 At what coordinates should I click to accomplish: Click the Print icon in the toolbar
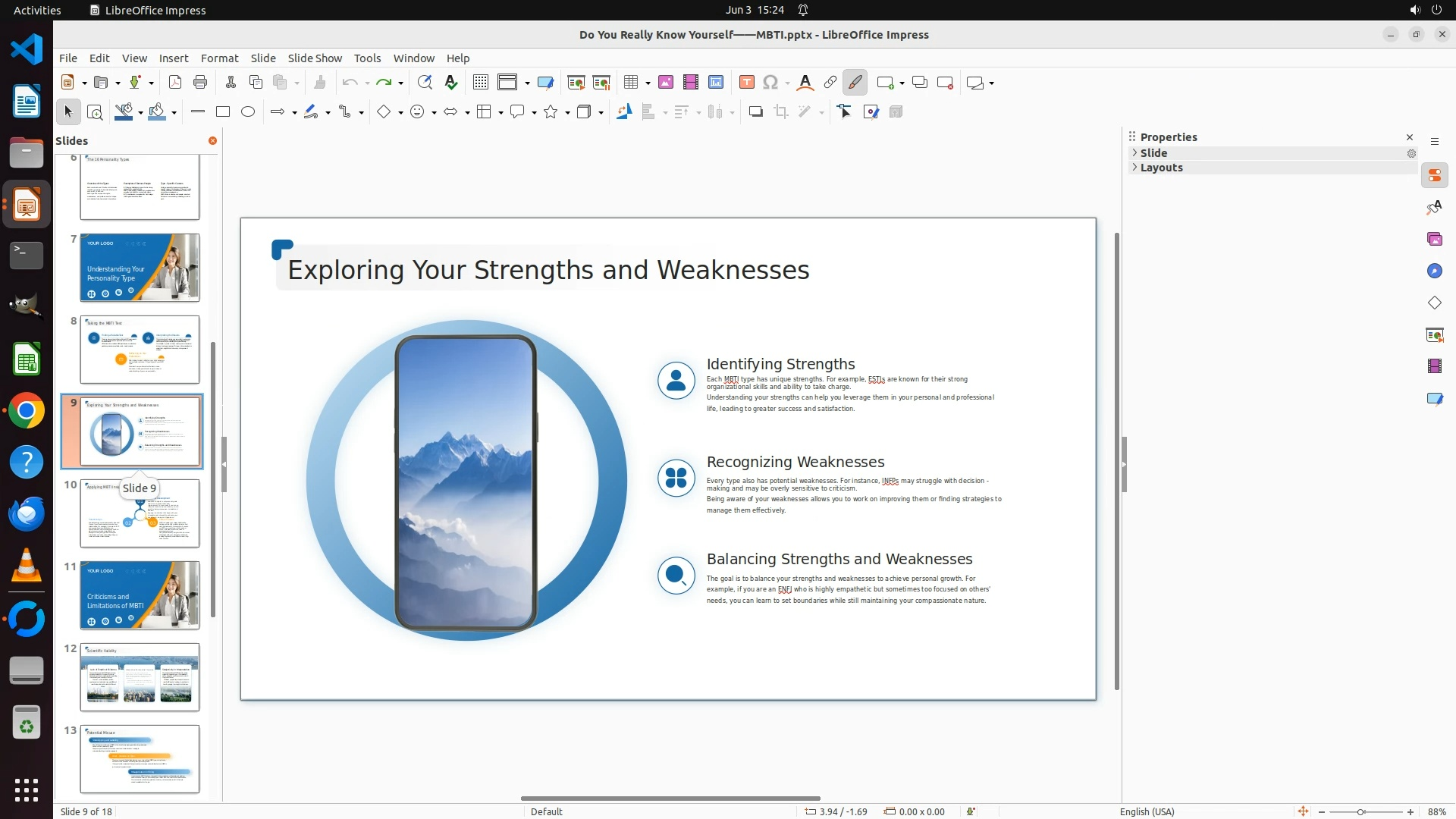coord(200,83)
